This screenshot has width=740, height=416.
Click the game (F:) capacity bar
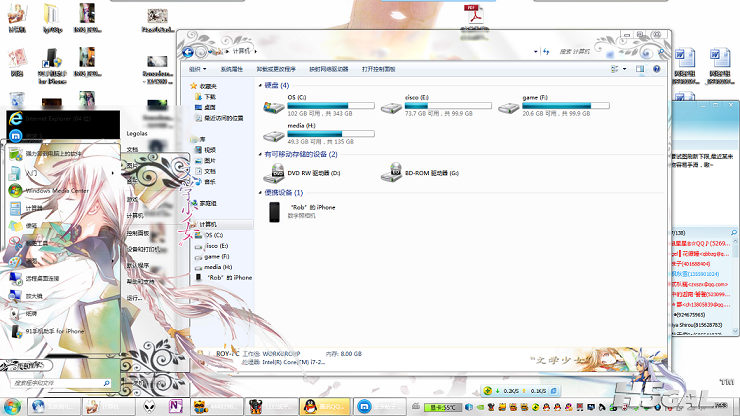tap(565, 106)
